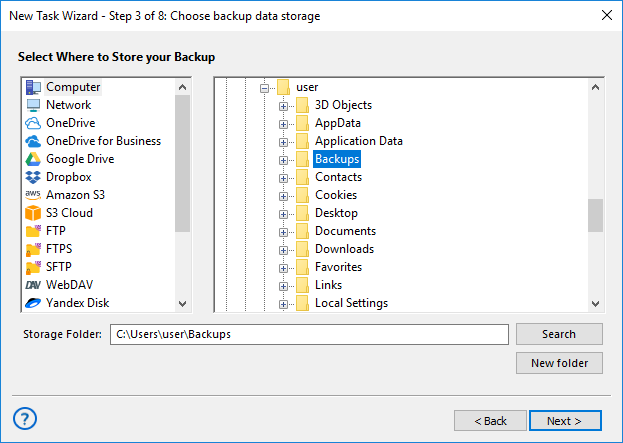Choose the Network storage icon
Viewport: 623px width, 443px height.
pos(33,105)
